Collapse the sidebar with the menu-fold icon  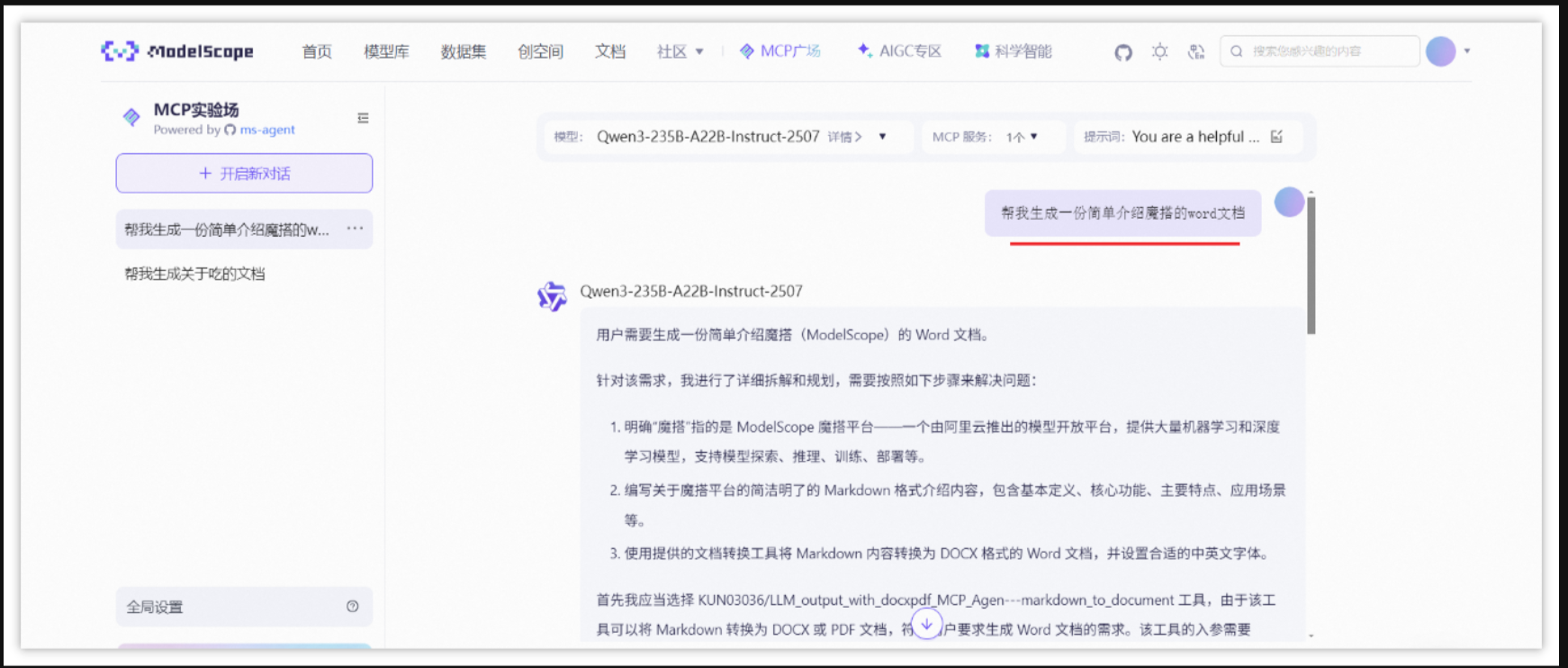363,118
